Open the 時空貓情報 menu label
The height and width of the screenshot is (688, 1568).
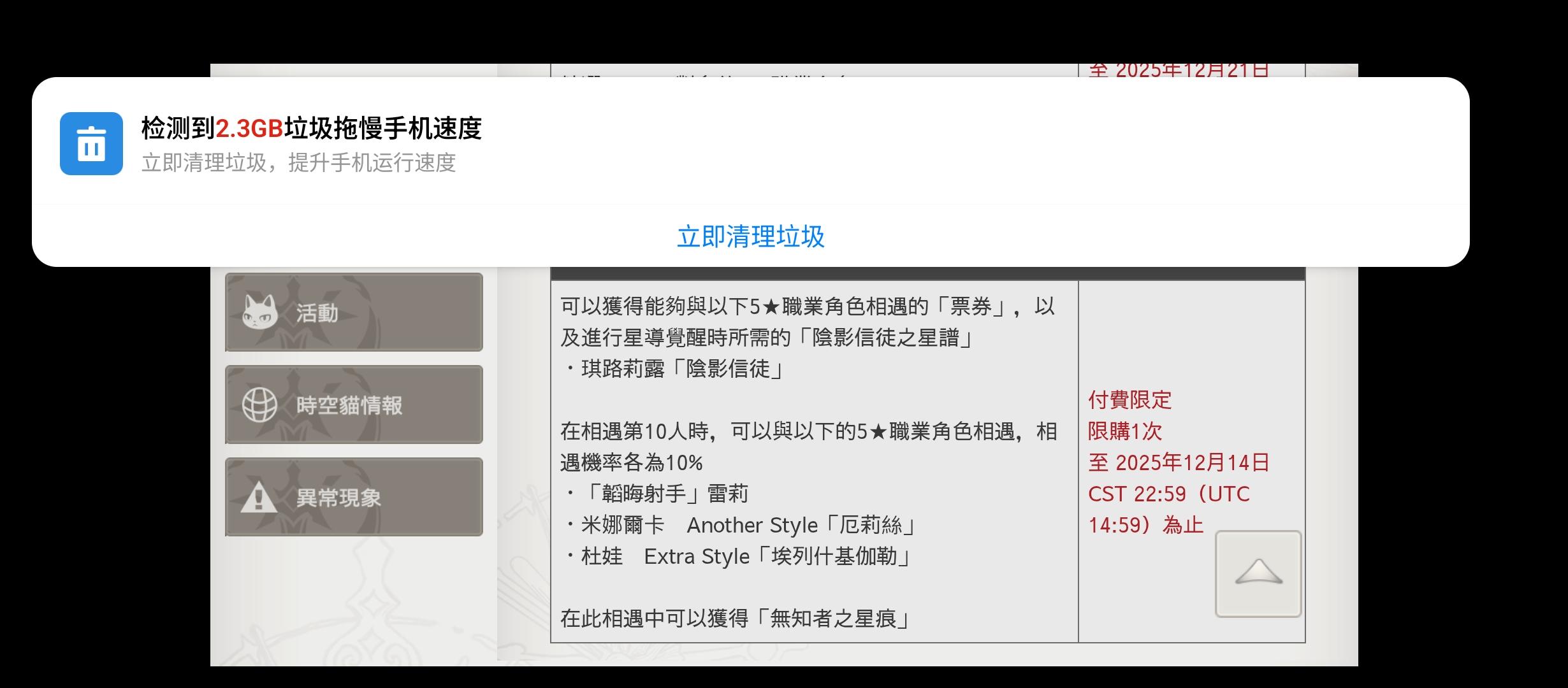click(349, 405)
